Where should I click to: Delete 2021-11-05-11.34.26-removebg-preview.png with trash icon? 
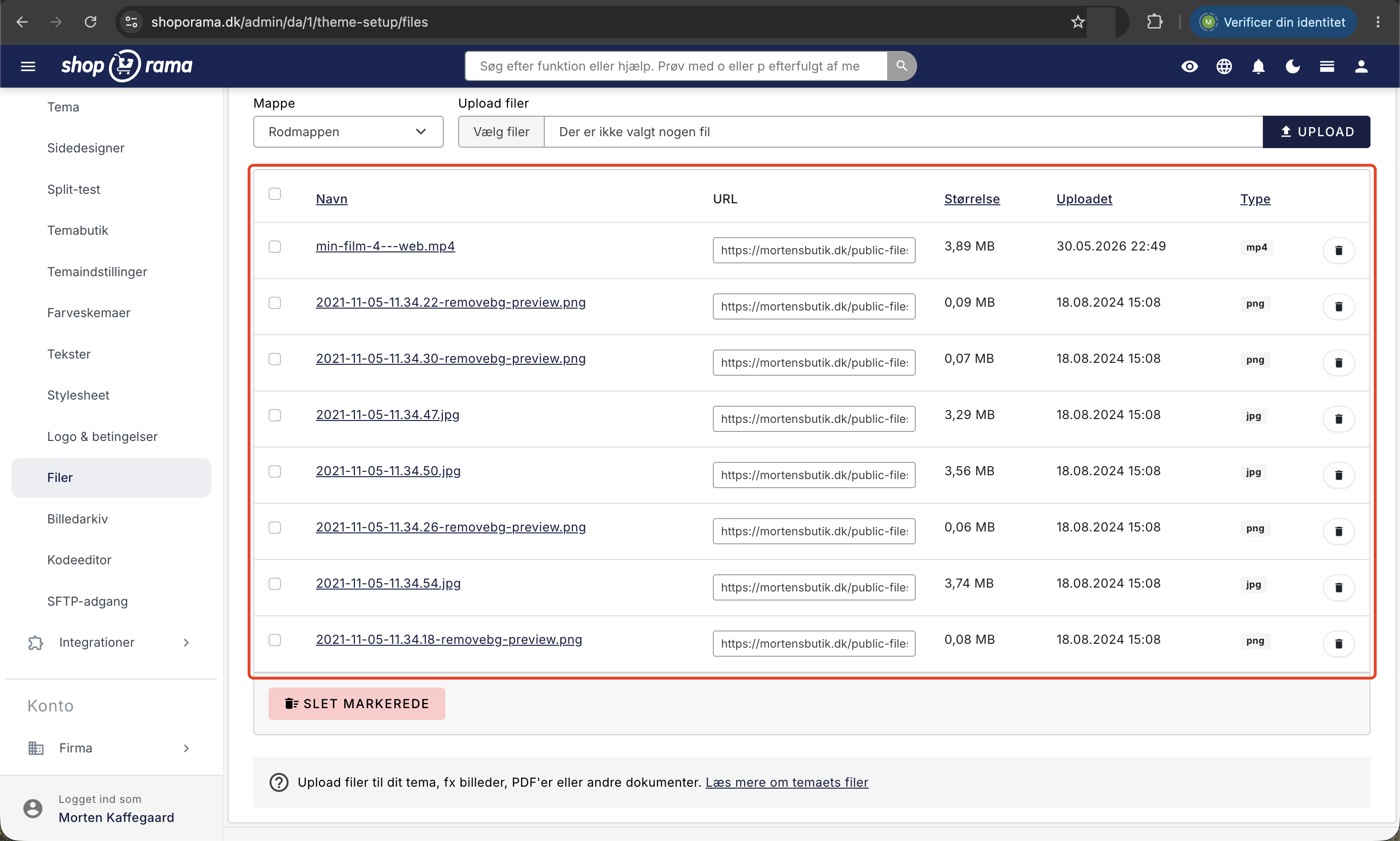1338,531
